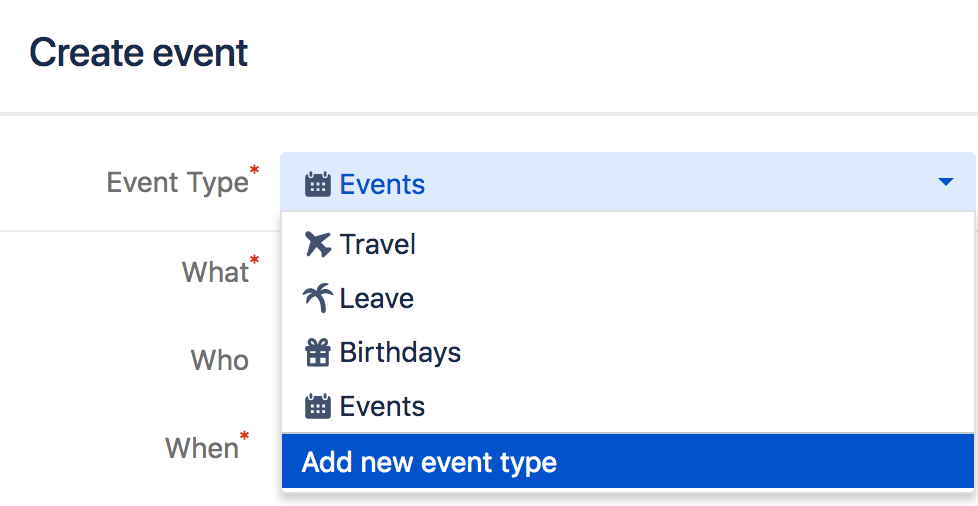Image resolution: width=978 pixels, height=506 pixels.
Task: Collapse the Event Type dropdown using its arrow
Action: (x=946, y=182)
